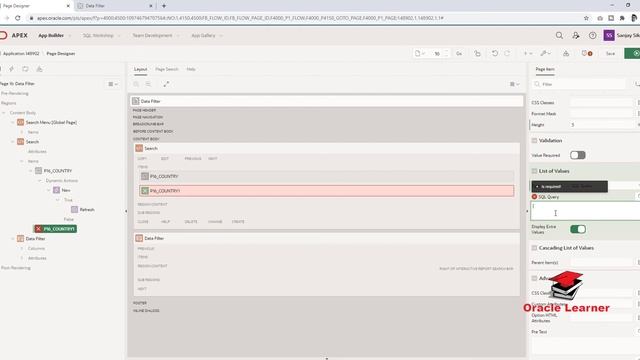Collapse the Content Body tree node
Screen dimensions: 640x360
point(4,113)
